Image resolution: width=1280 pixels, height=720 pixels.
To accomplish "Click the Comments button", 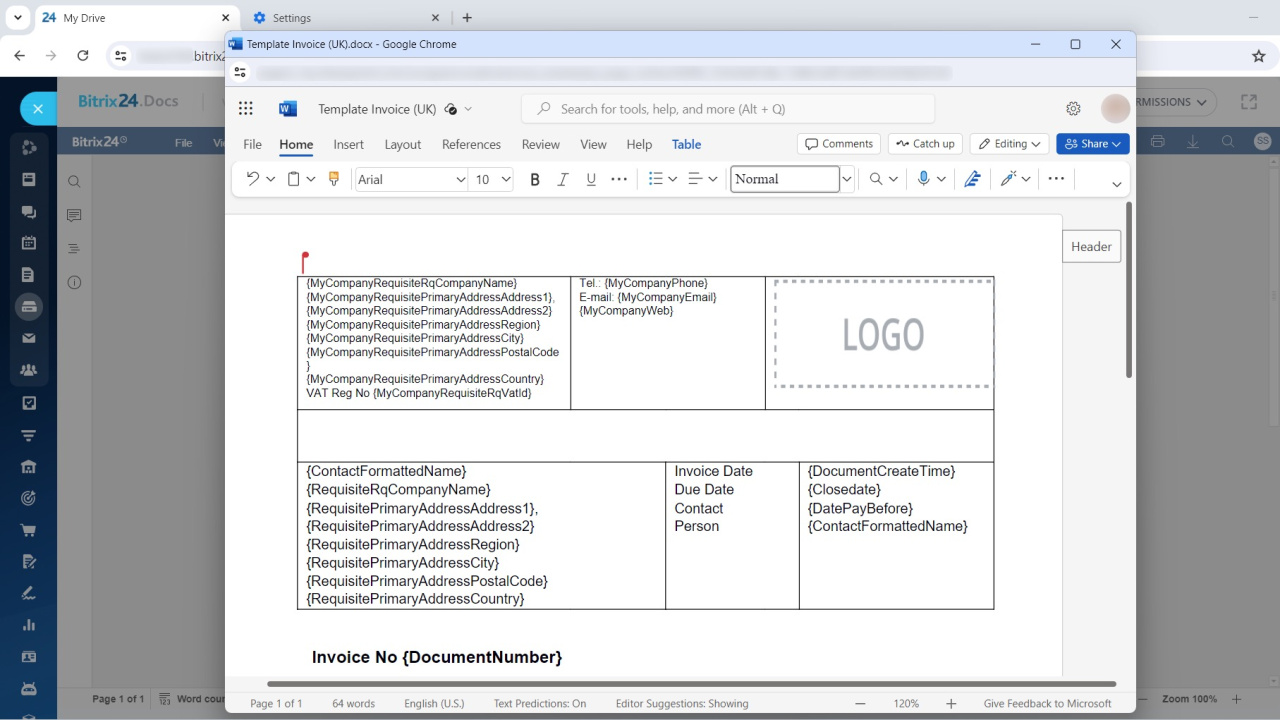I will tap(838, 144).
